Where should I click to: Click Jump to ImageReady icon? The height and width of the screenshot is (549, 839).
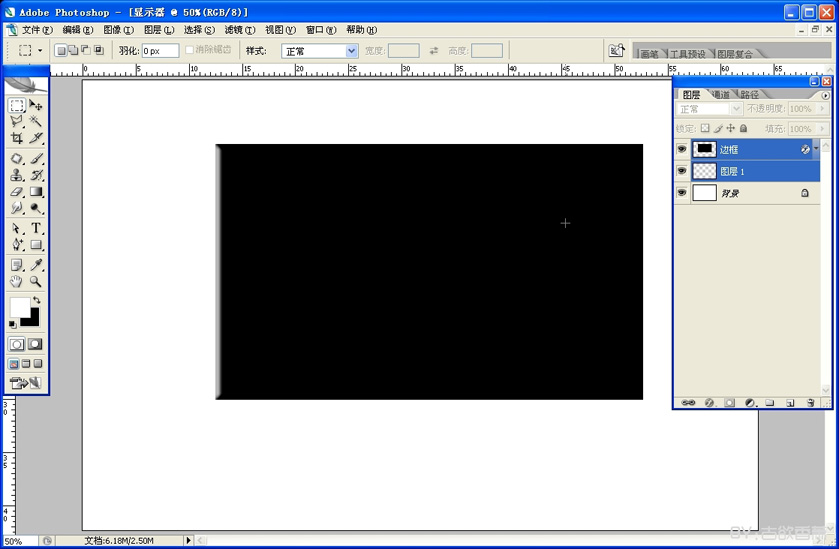25,383
